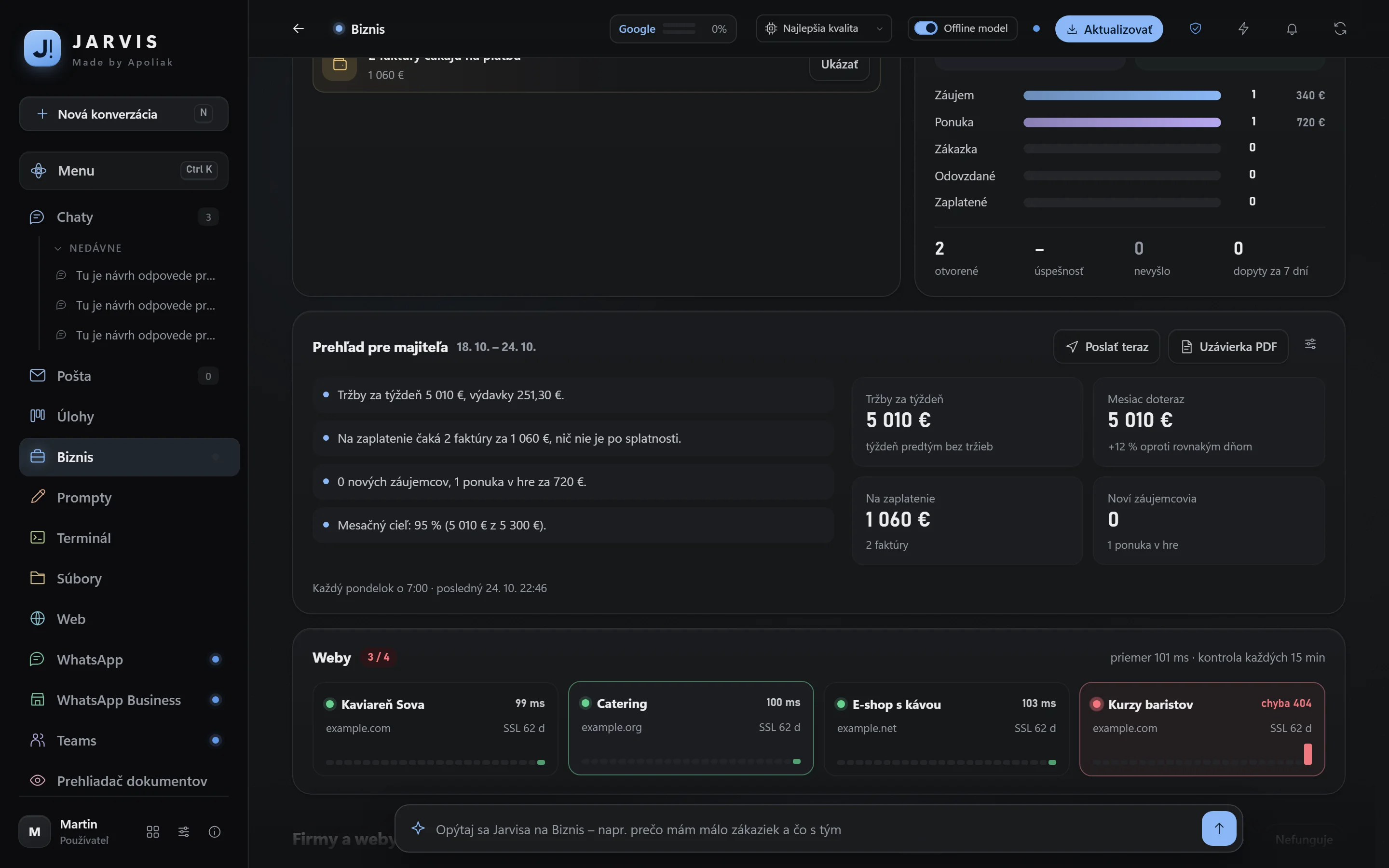Open Najlepšia kvalita dropdown
The width and height of the screenshot is (1389, 868).
point(824,29)
